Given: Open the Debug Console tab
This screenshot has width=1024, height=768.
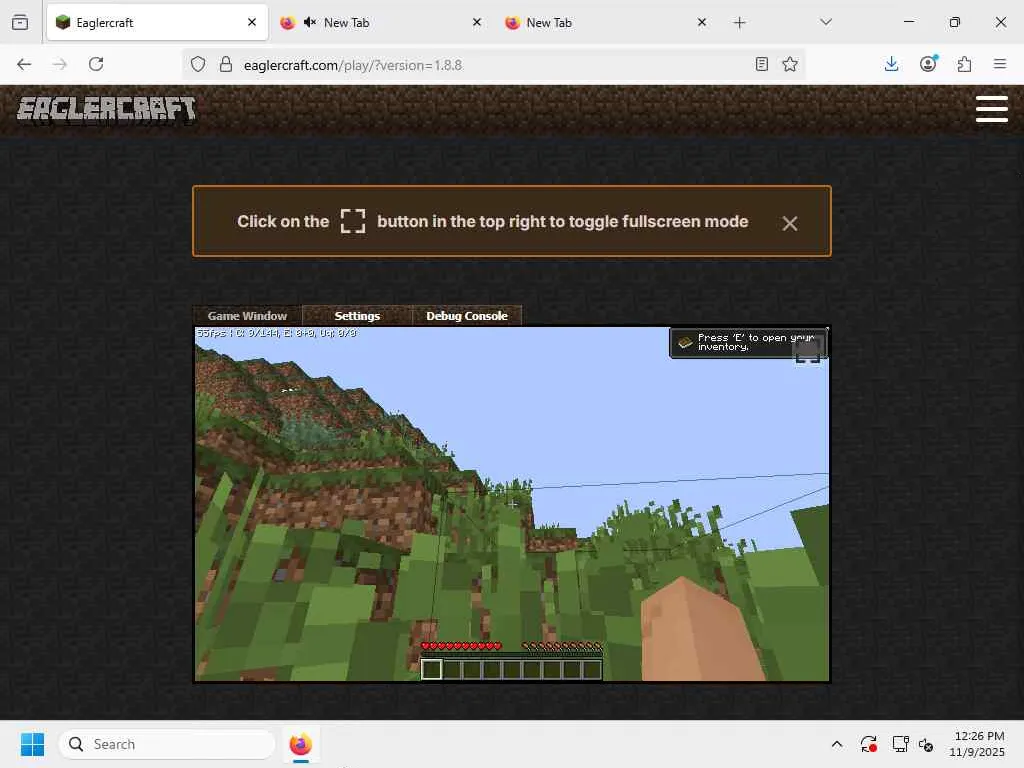Looking at the screenshot, I should pos(466,315).
